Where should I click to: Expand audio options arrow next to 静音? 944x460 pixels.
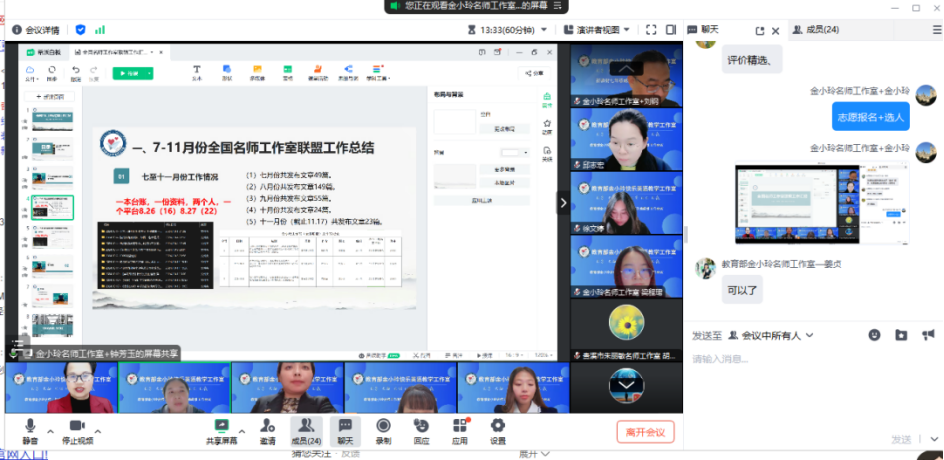tap(51, 431)
